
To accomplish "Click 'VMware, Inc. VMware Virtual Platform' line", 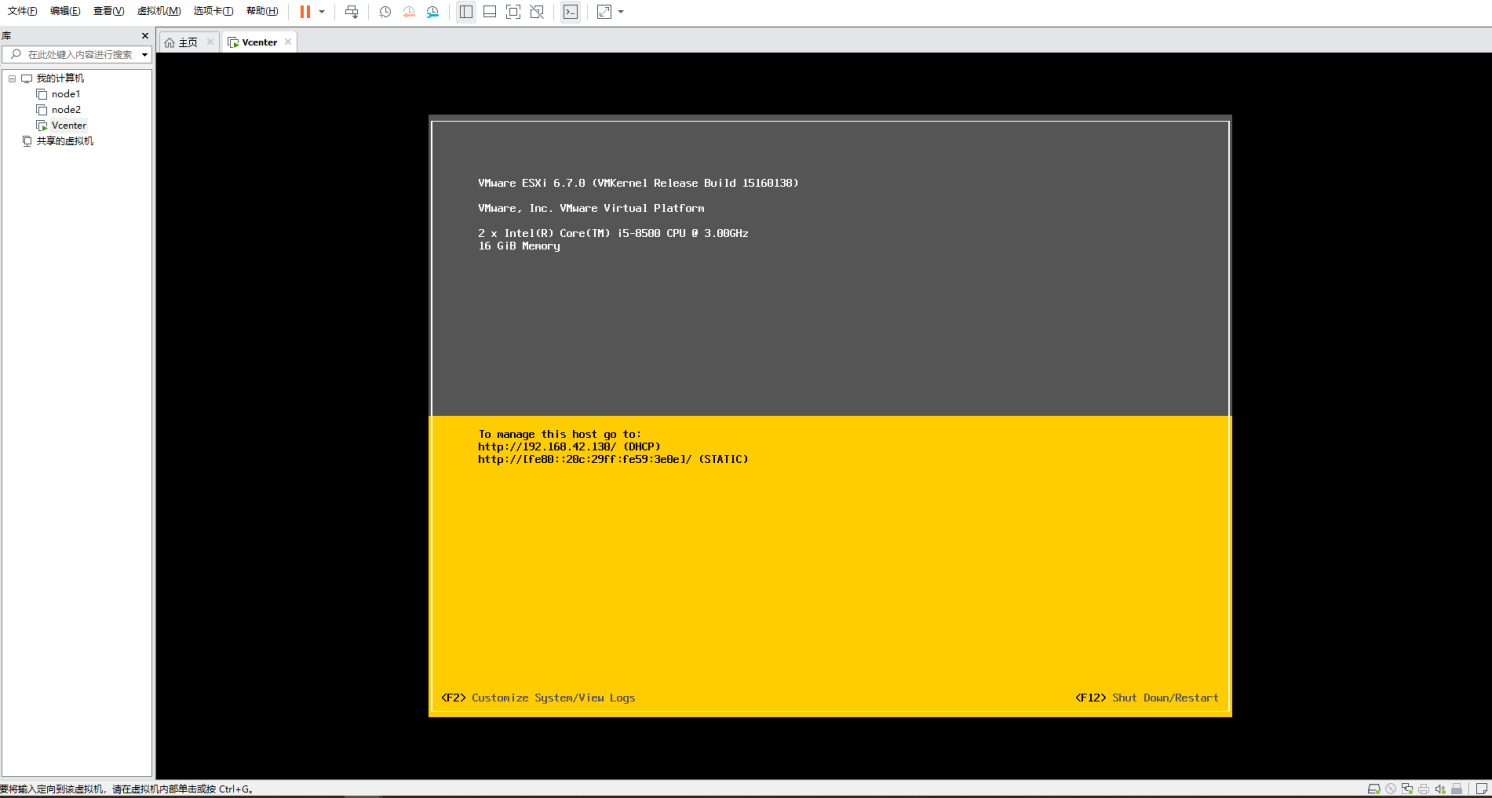I will 591,208.
